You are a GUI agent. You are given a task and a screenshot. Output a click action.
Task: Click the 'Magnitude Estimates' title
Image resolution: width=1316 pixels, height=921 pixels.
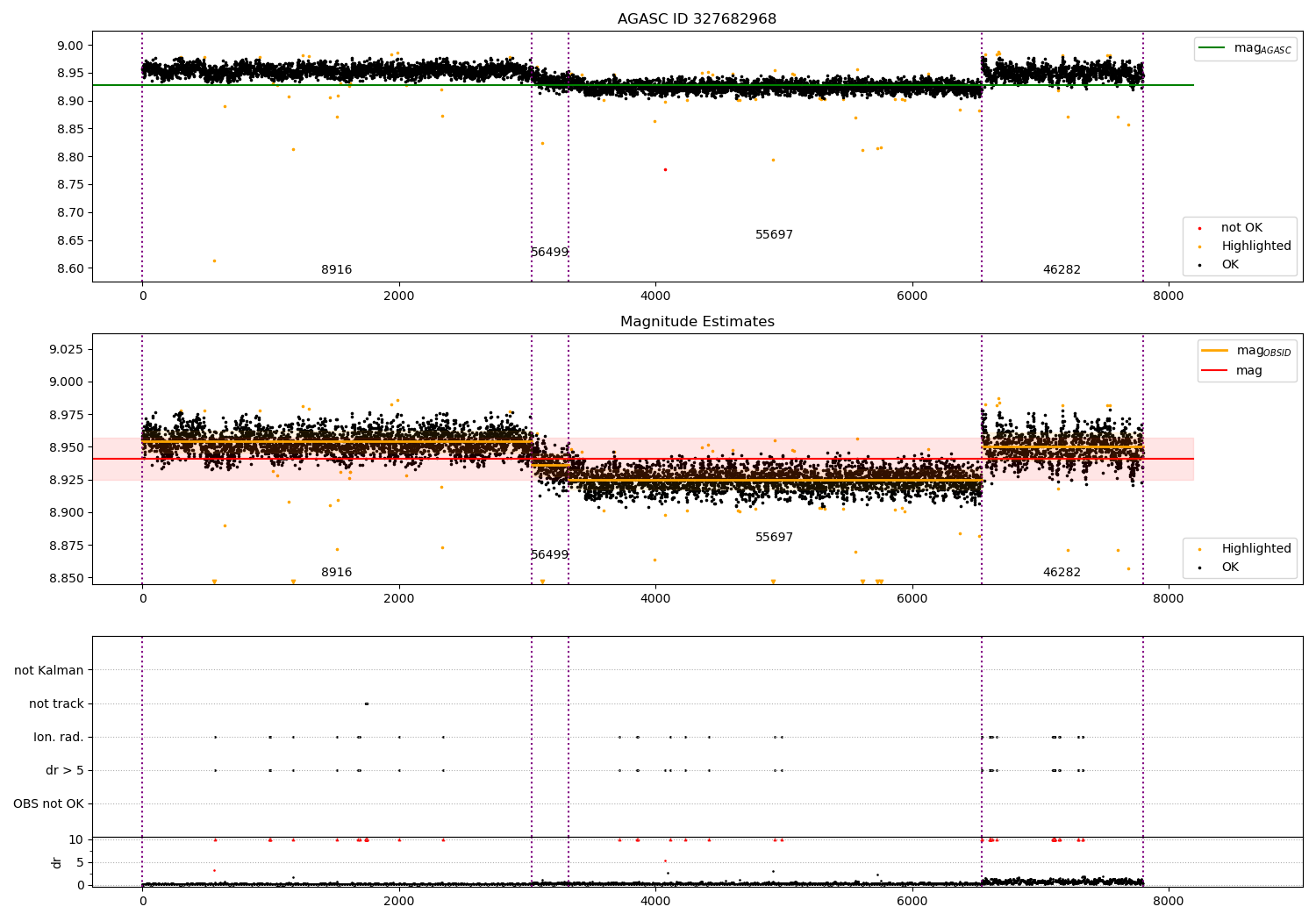click(x=697, y=321)
